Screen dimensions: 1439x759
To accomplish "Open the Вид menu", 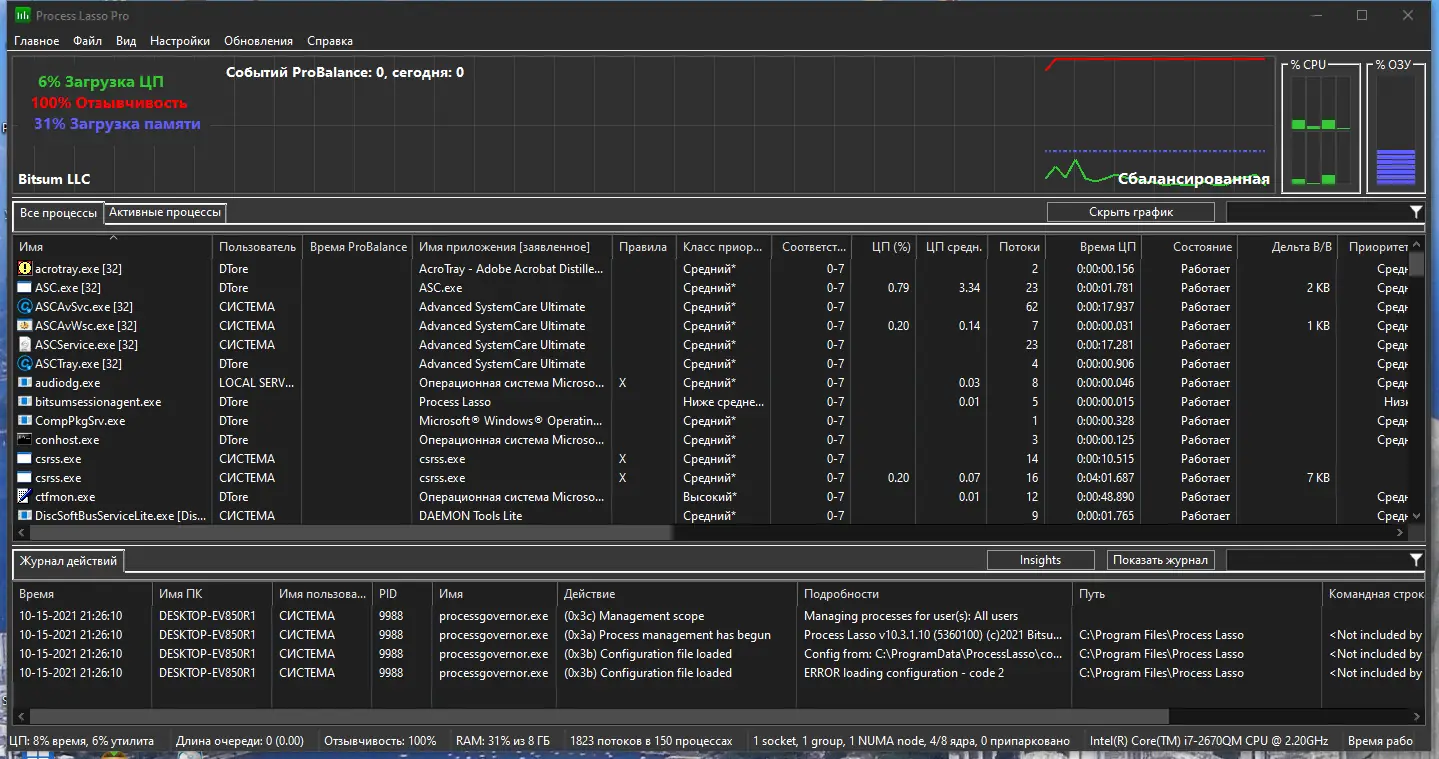I will pos(126,41).
